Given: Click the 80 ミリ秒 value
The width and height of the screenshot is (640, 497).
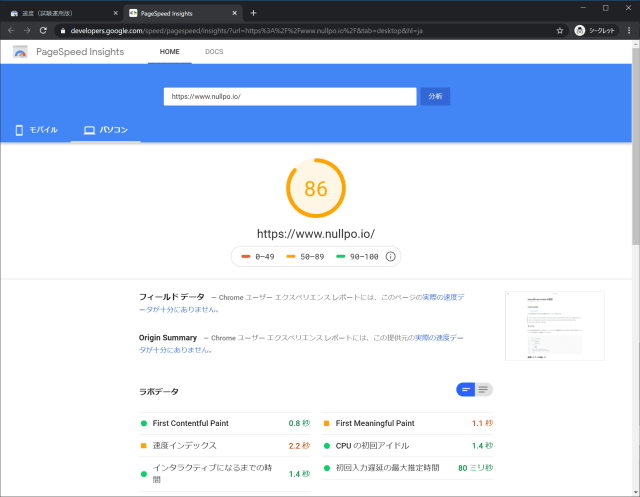Looking at the screenshot, I should [x=476, y=468].
